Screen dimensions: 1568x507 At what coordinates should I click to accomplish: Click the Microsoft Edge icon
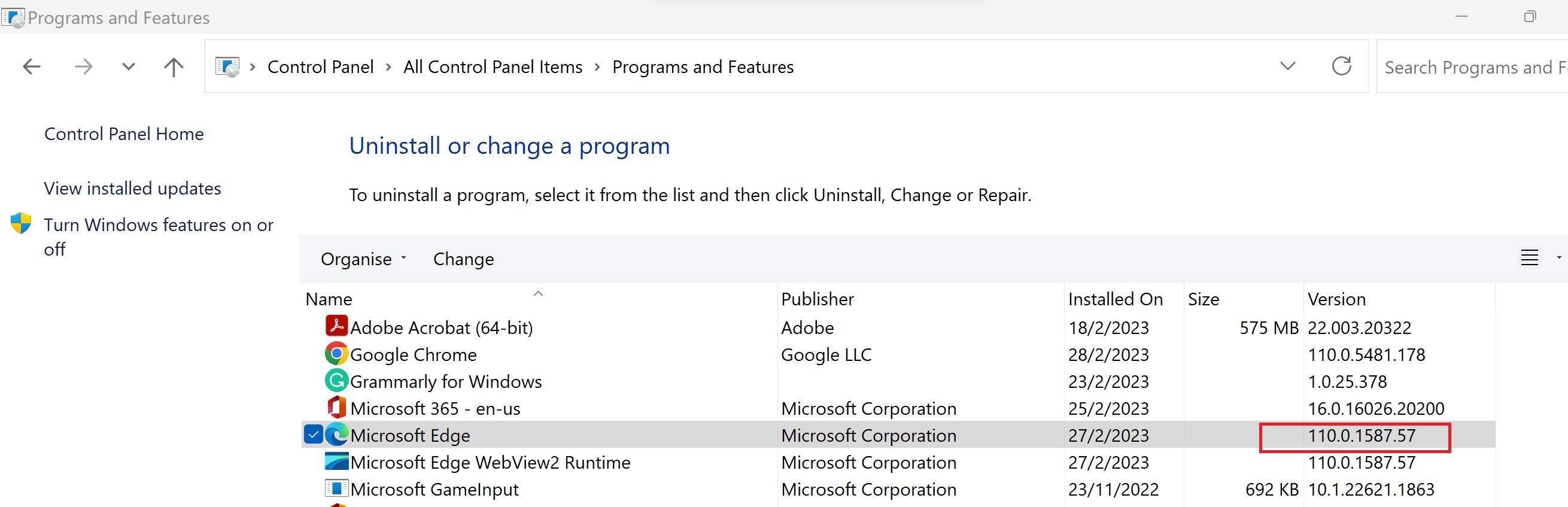pyautogui.click(x=336, y=435)
